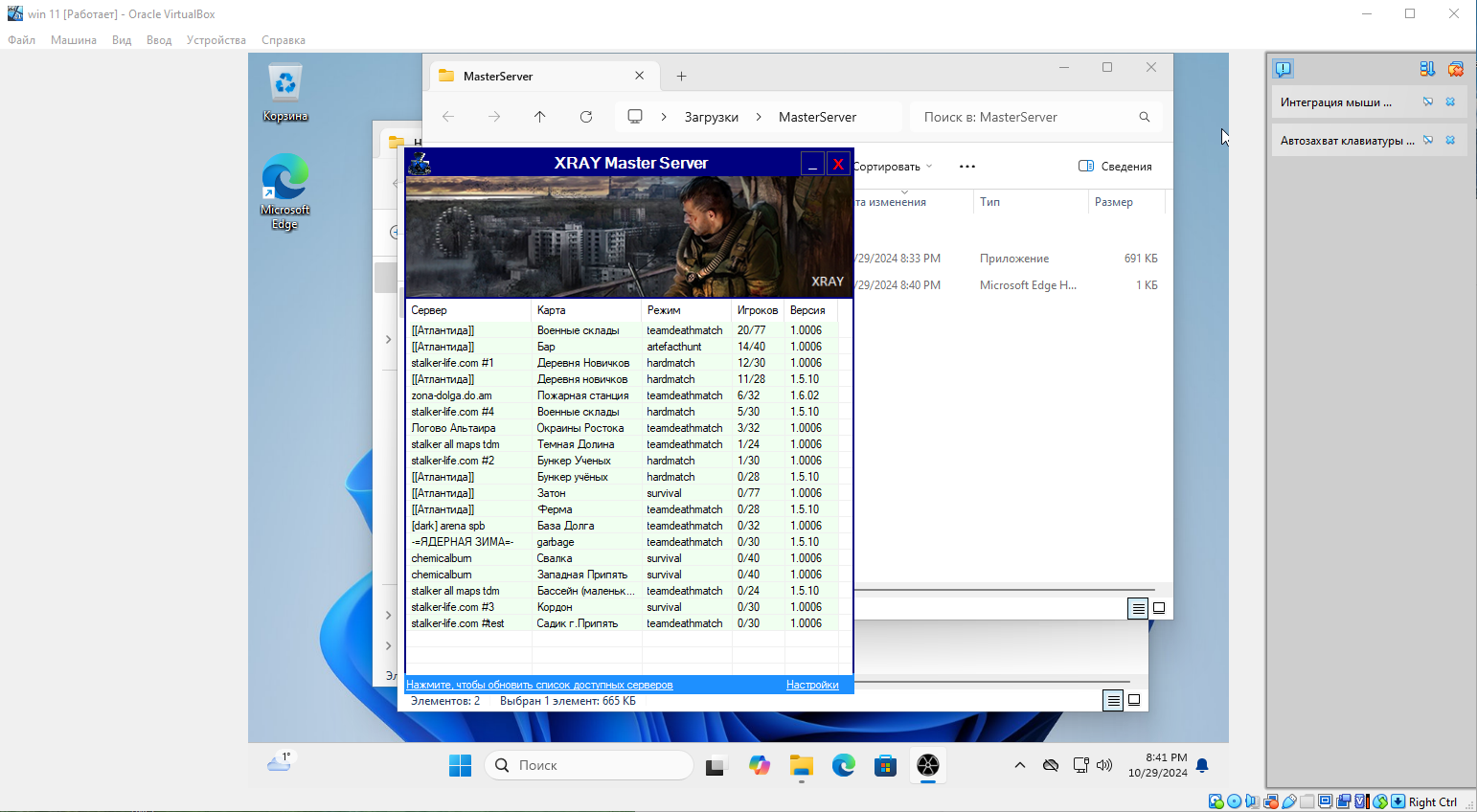Click the optical disk indicator in status bar
1477x812 pixels.
[1235, 801]
